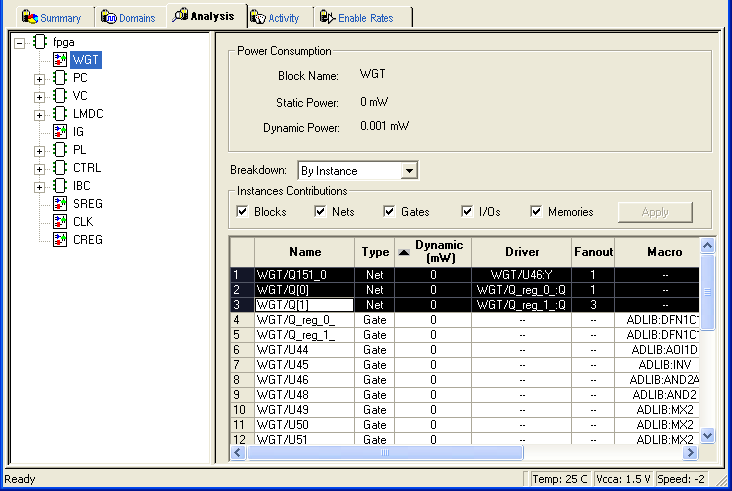Select the SREG tree item label
Viewport: 732px width, 491px height.
click(88, 204)
